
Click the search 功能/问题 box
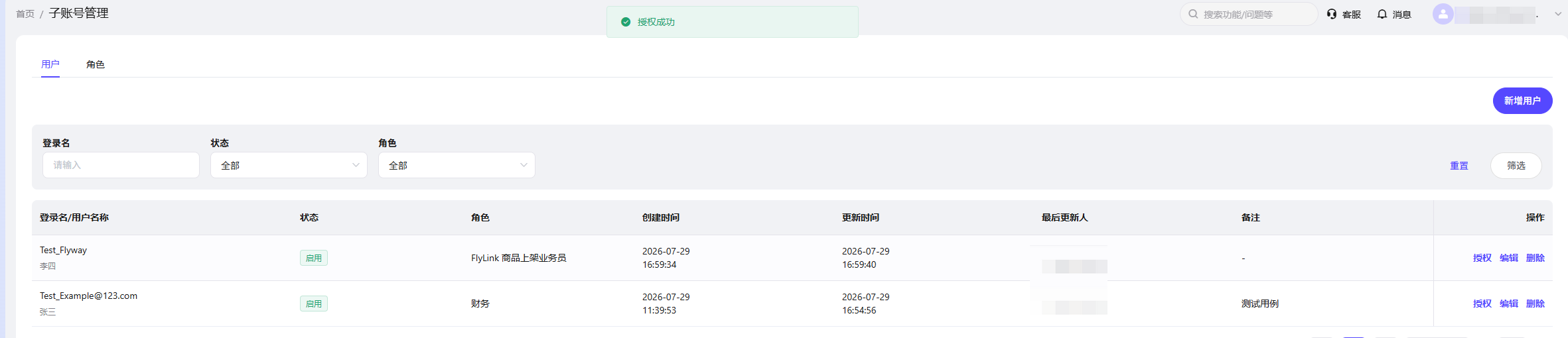click(x=1248, y=14)
